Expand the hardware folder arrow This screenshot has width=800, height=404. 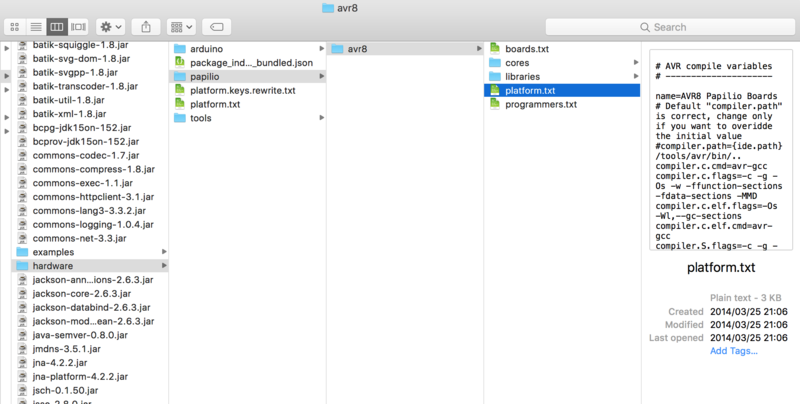click(x=164, y=265)
